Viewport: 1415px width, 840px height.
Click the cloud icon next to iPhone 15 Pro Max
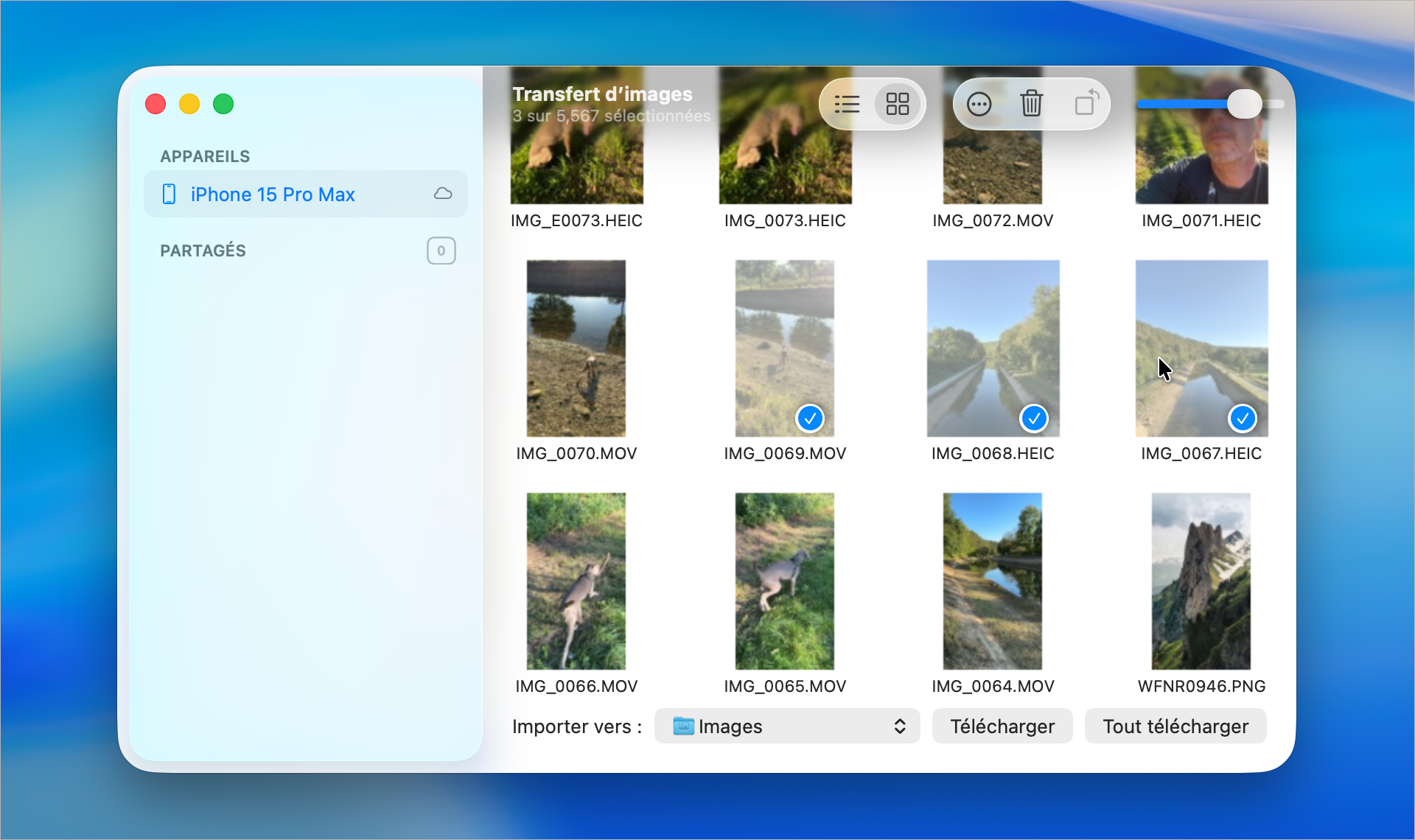point(442,194)
